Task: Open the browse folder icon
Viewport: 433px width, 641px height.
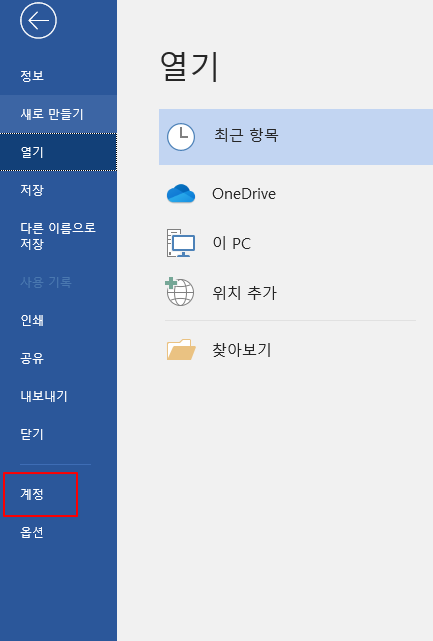Action: point(181,350)
